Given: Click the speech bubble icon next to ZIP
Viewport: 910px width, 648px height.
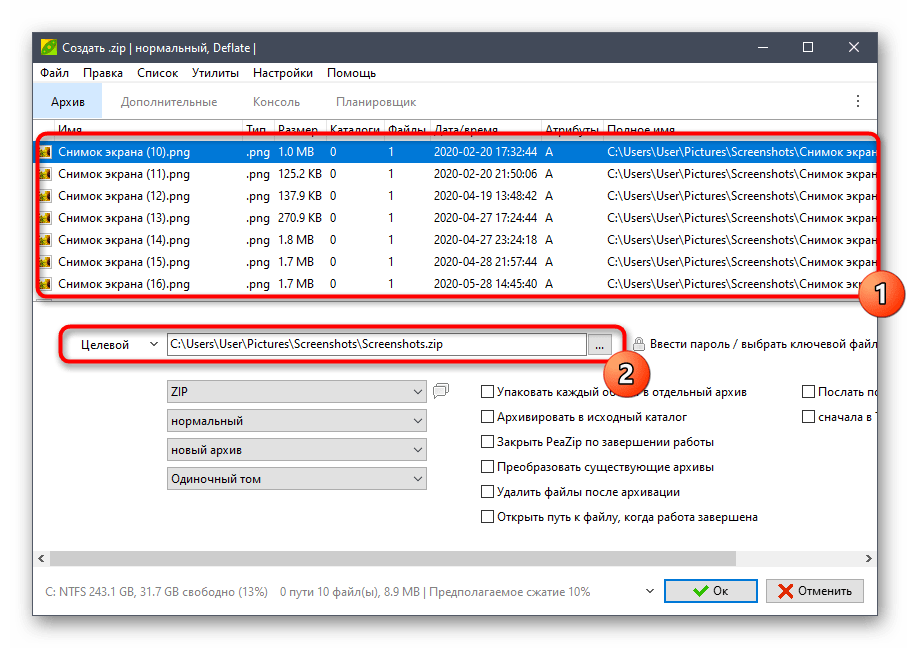Looking at the screenshot, I should pos(442,391).
